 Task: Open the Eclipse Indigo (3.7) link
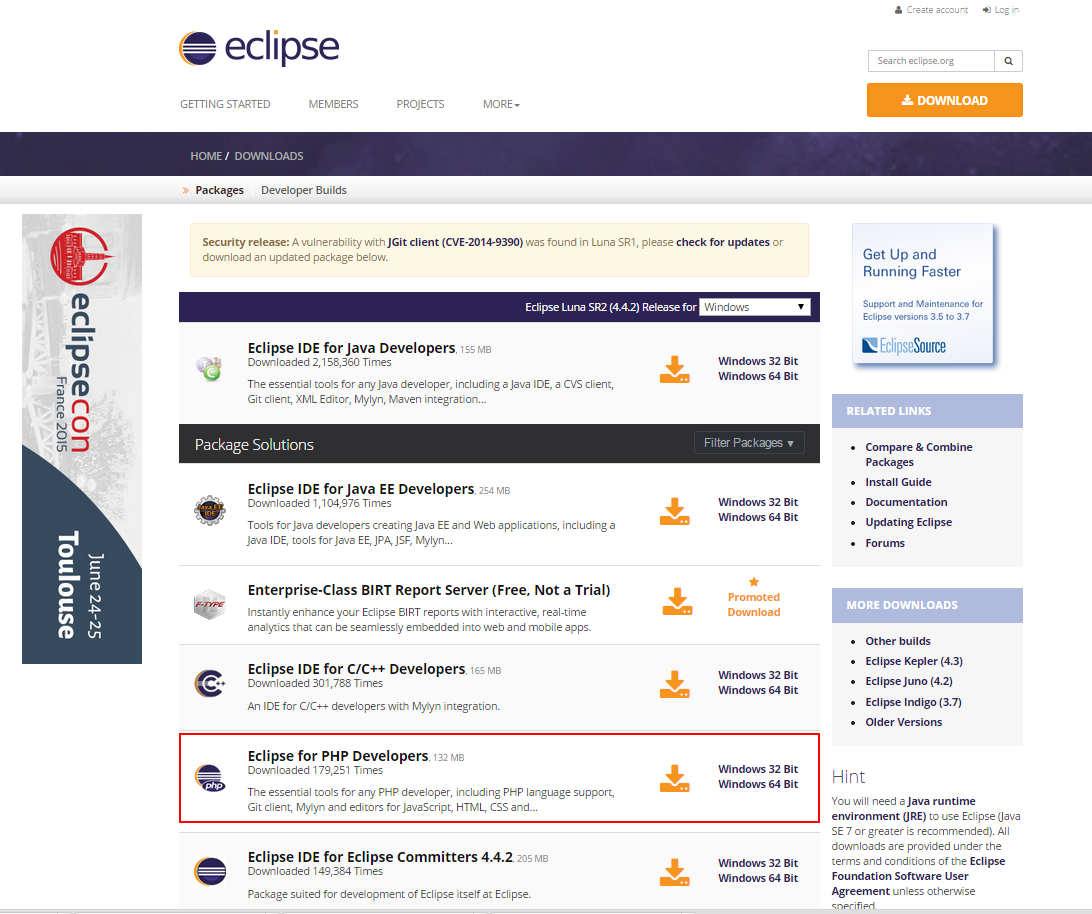coord(913,702)
